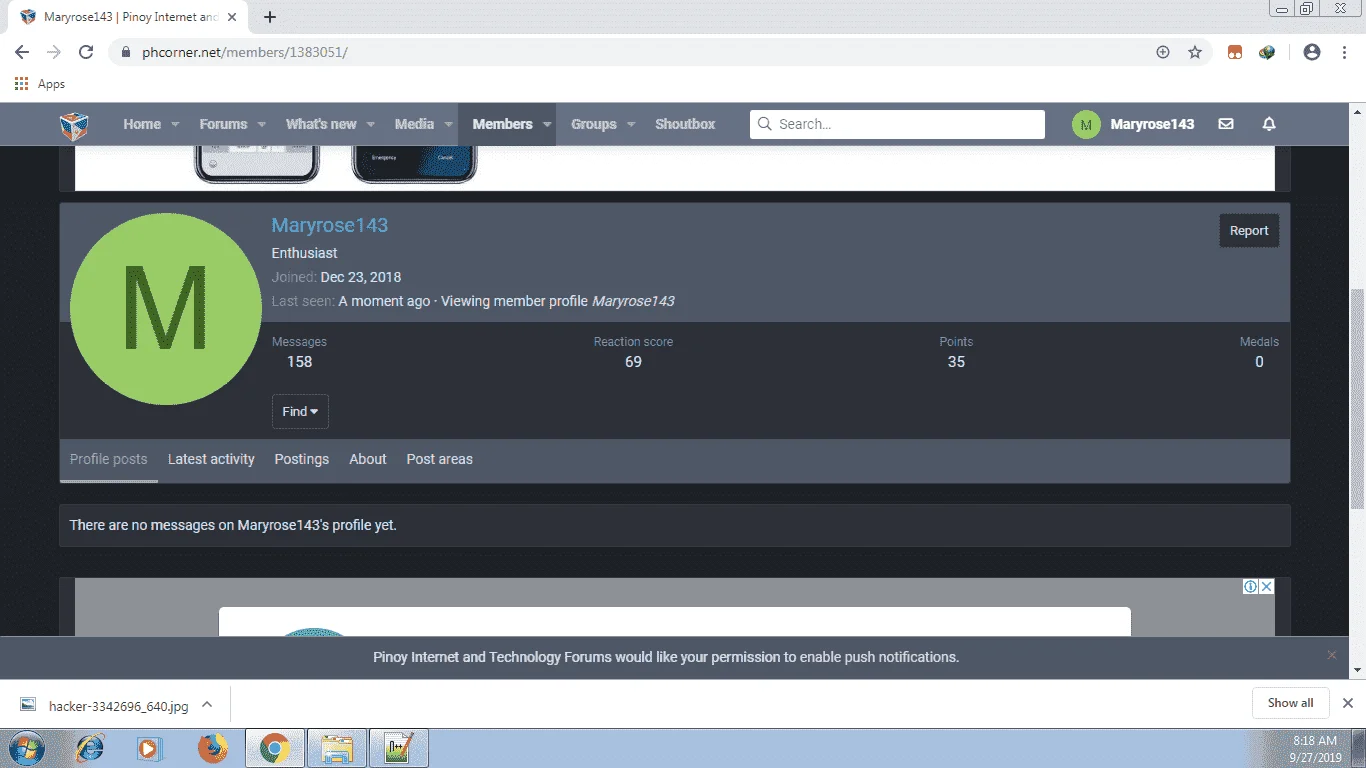
Task: Expand the Media menu dropdown arrow
Action: click(x=448, y=125)
